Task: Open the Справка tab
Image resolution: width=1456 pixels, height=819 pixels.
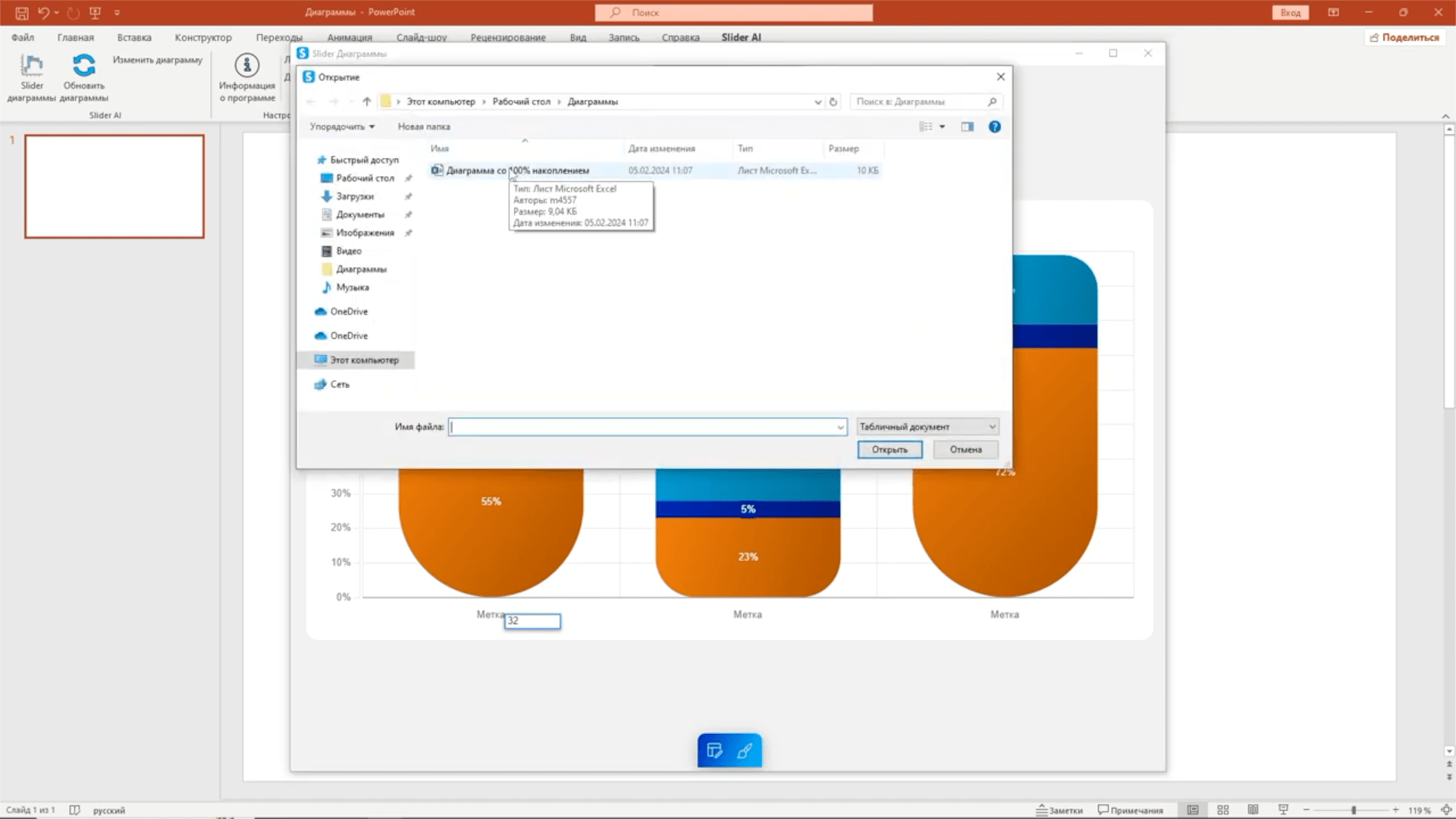Action: 680,37
